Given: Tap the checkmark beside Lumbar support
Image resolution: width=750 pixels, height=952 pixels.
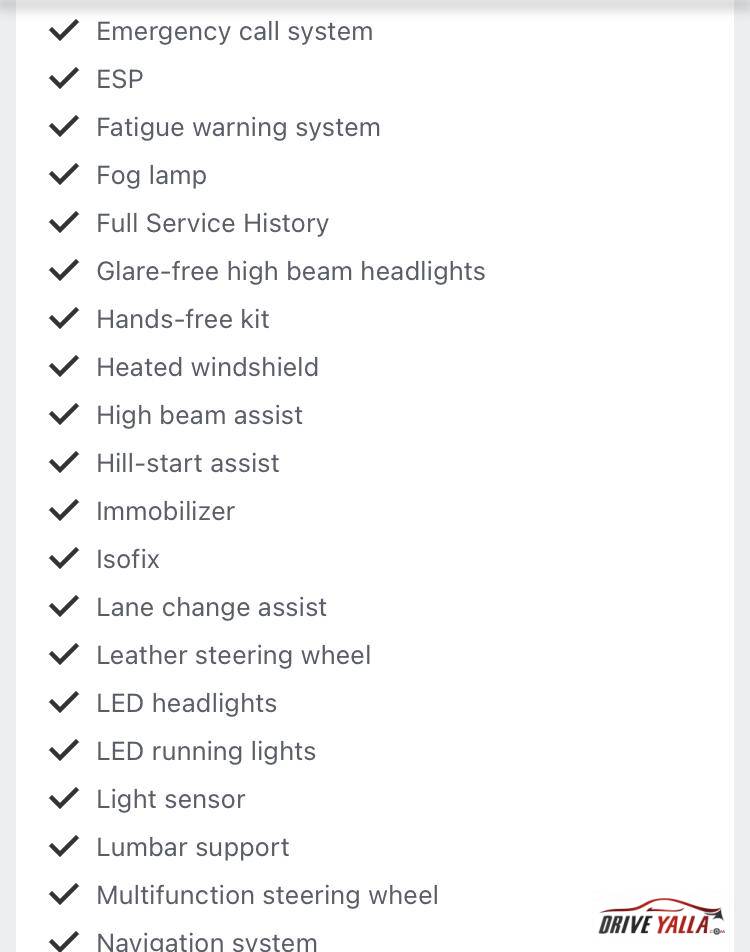Looking at the screenshot, I should pos(64,846).
